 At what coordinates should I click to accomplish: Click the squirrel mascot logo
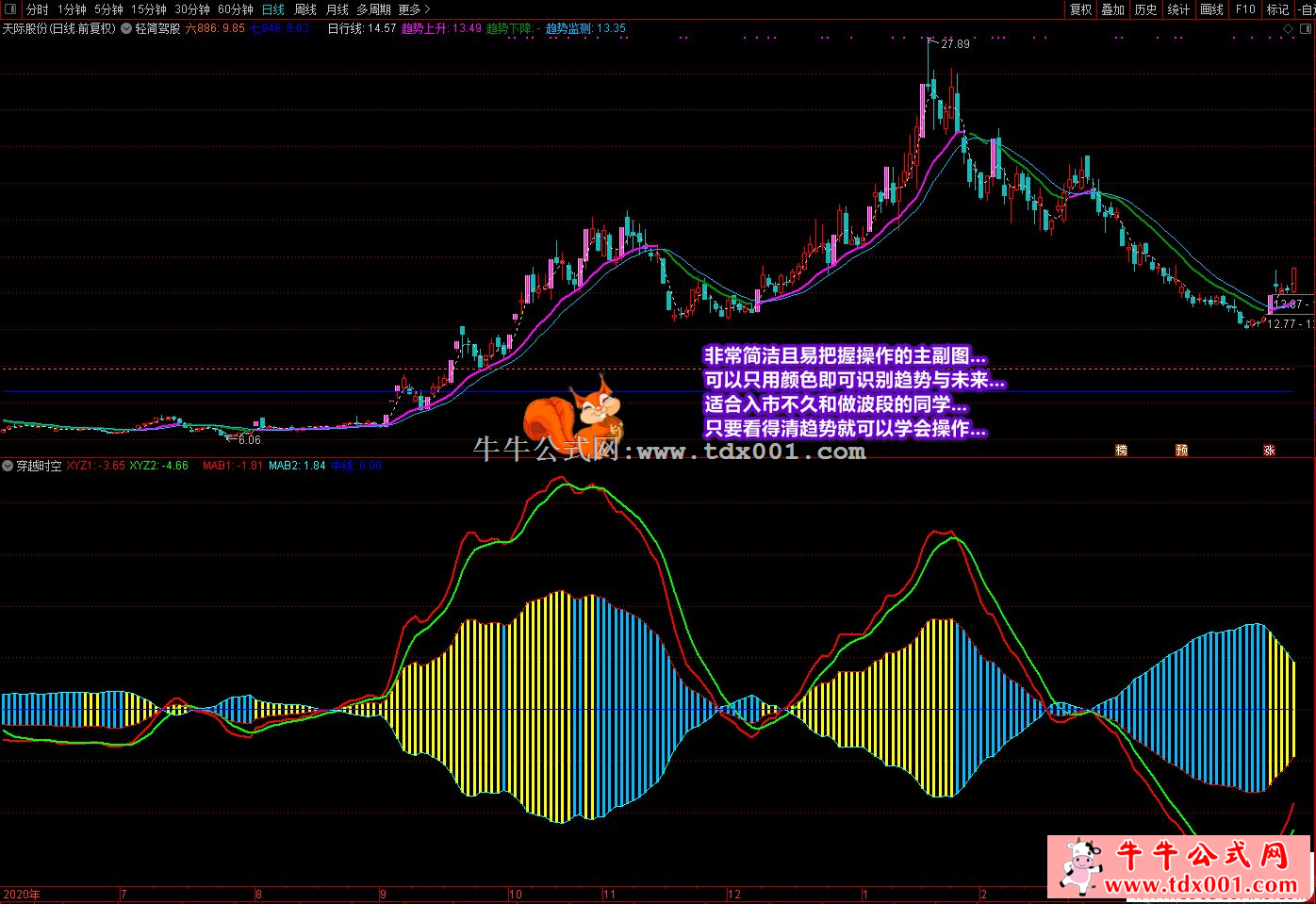(572, 415)
